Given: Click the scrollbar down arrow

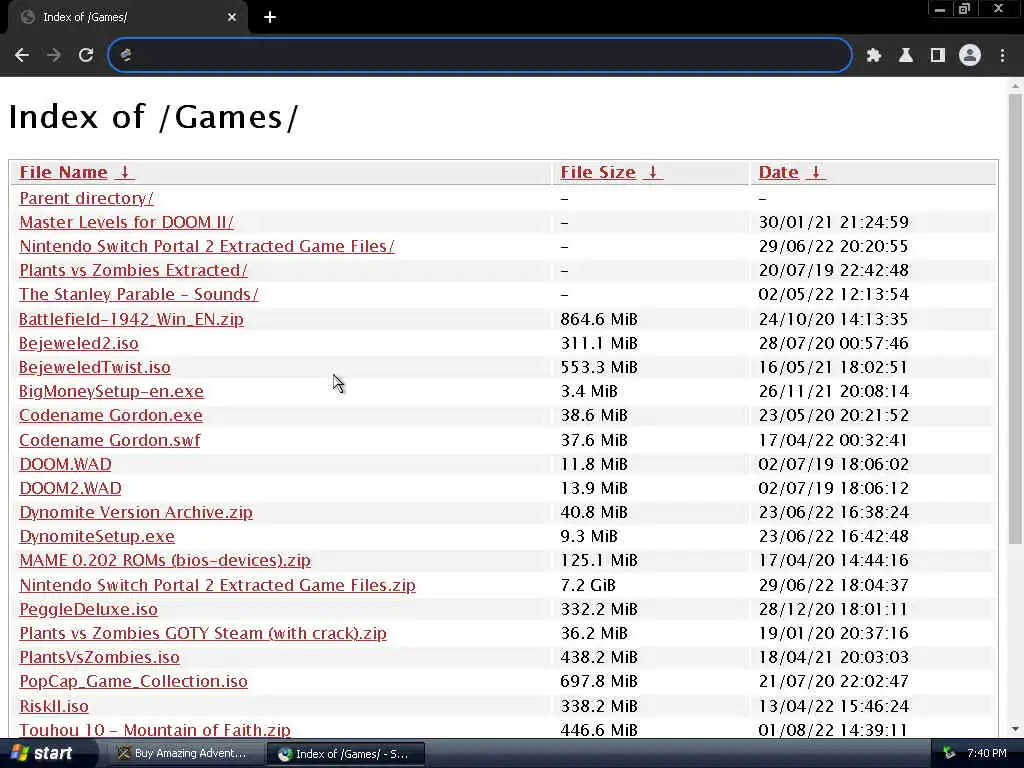Looking at the screenshot, I should click(1015, 729).
